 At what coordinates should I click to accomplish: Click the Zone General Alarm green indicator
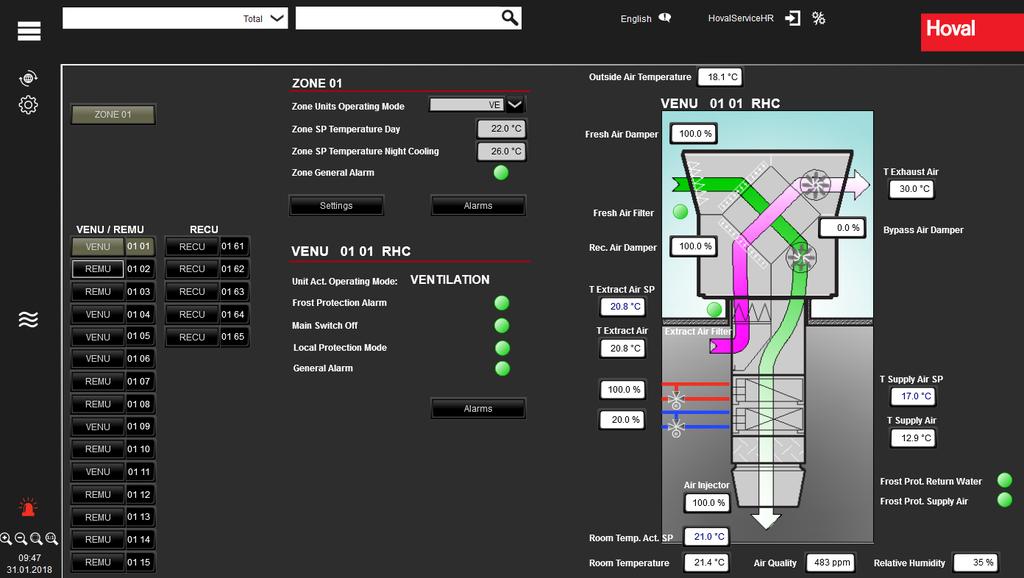click(501, 172)
